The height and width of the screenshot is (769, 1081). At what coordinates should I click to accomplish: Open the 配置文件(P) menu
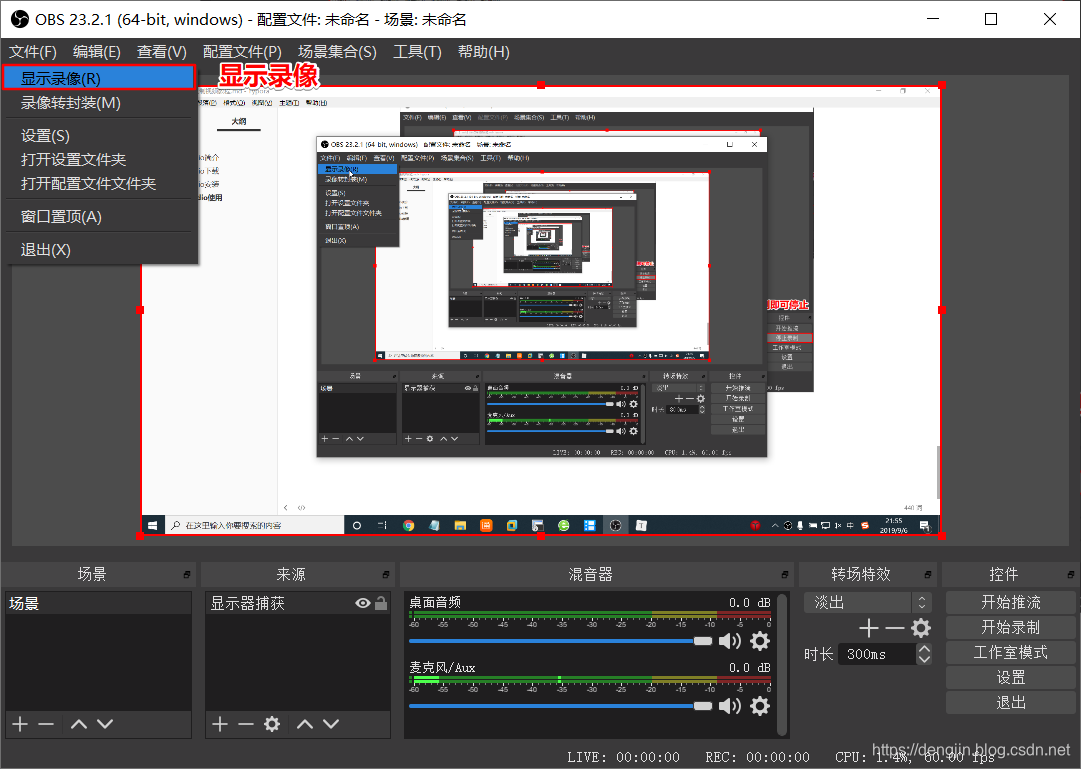242,52
